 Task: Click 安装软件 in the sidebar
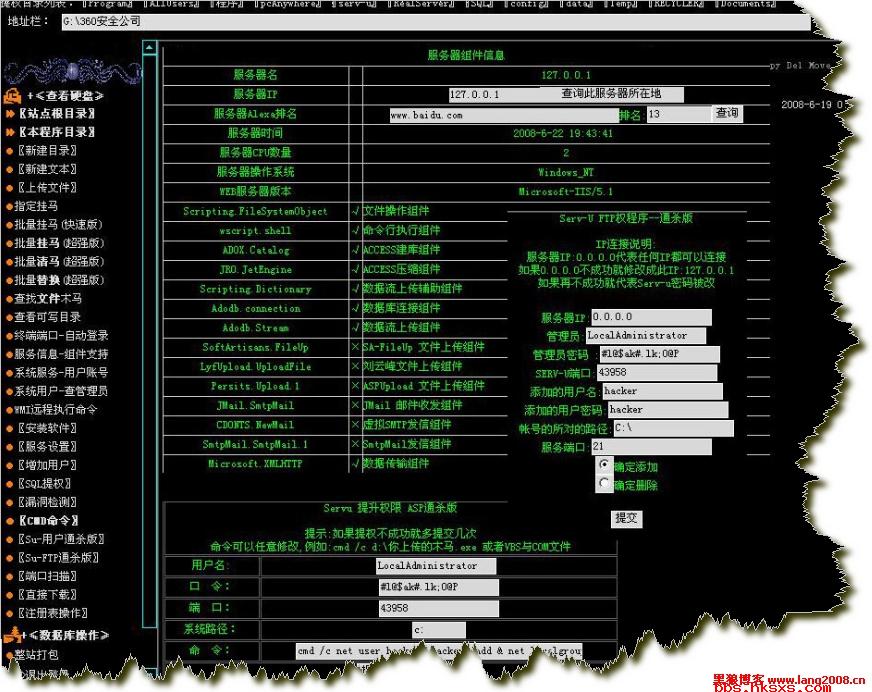47,428
